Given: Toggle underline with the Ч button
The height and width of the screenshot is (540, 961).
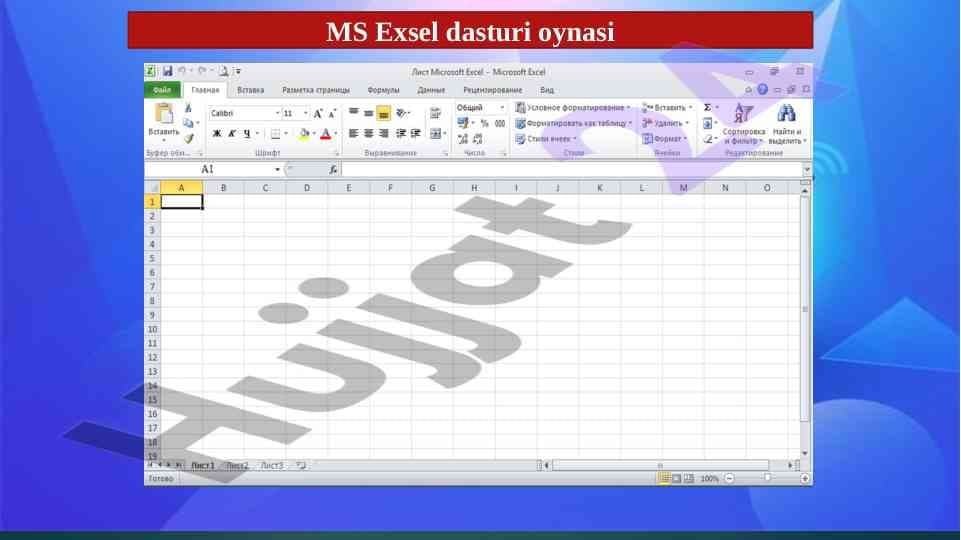Looking at the screenshot, I should click(246, 133).
